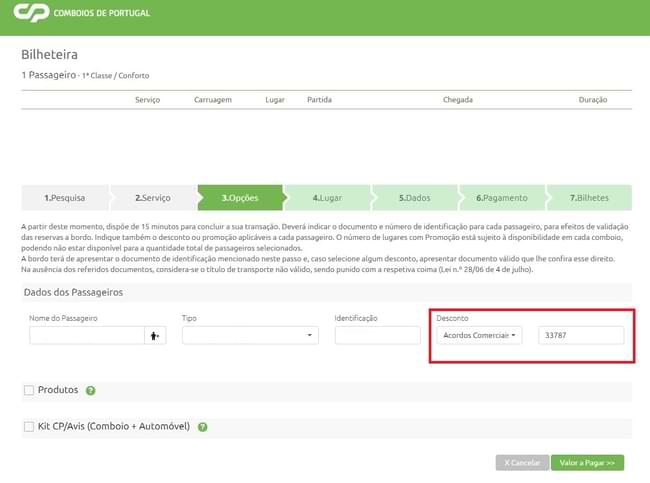This screenshot has height=483, width=650.
Task: Click the passenger icon beside name field
Action: coord(155,335)
